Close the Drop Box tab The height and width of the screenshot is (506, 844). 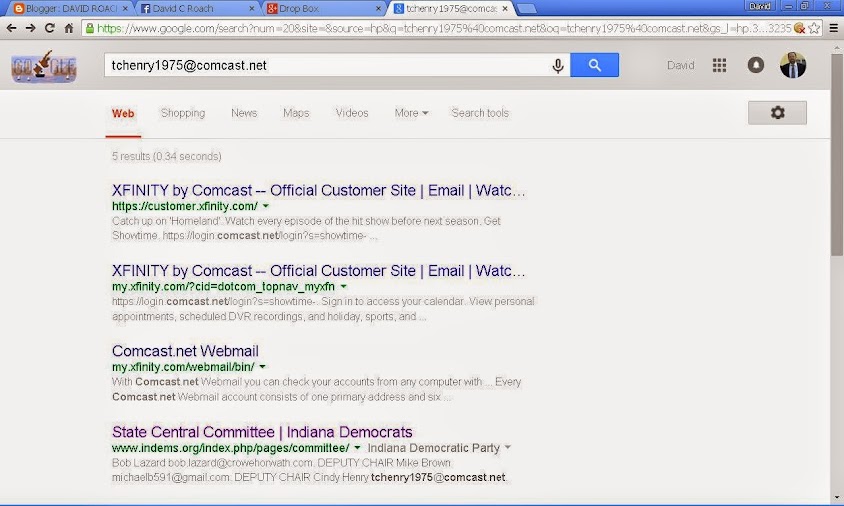coord(378,9)
